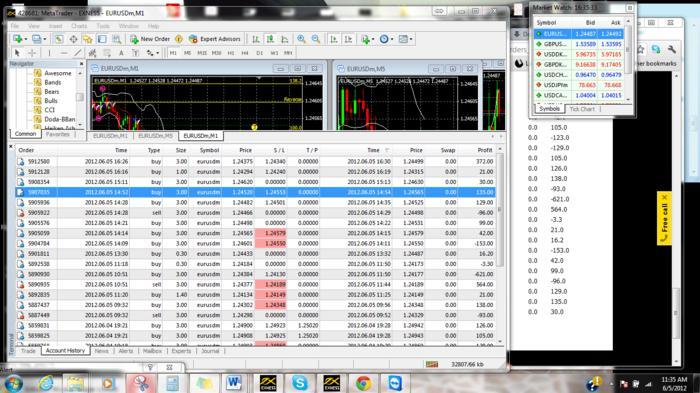Open the Journal tab in Terminal
700x393 pixels.
pos(210,351)
